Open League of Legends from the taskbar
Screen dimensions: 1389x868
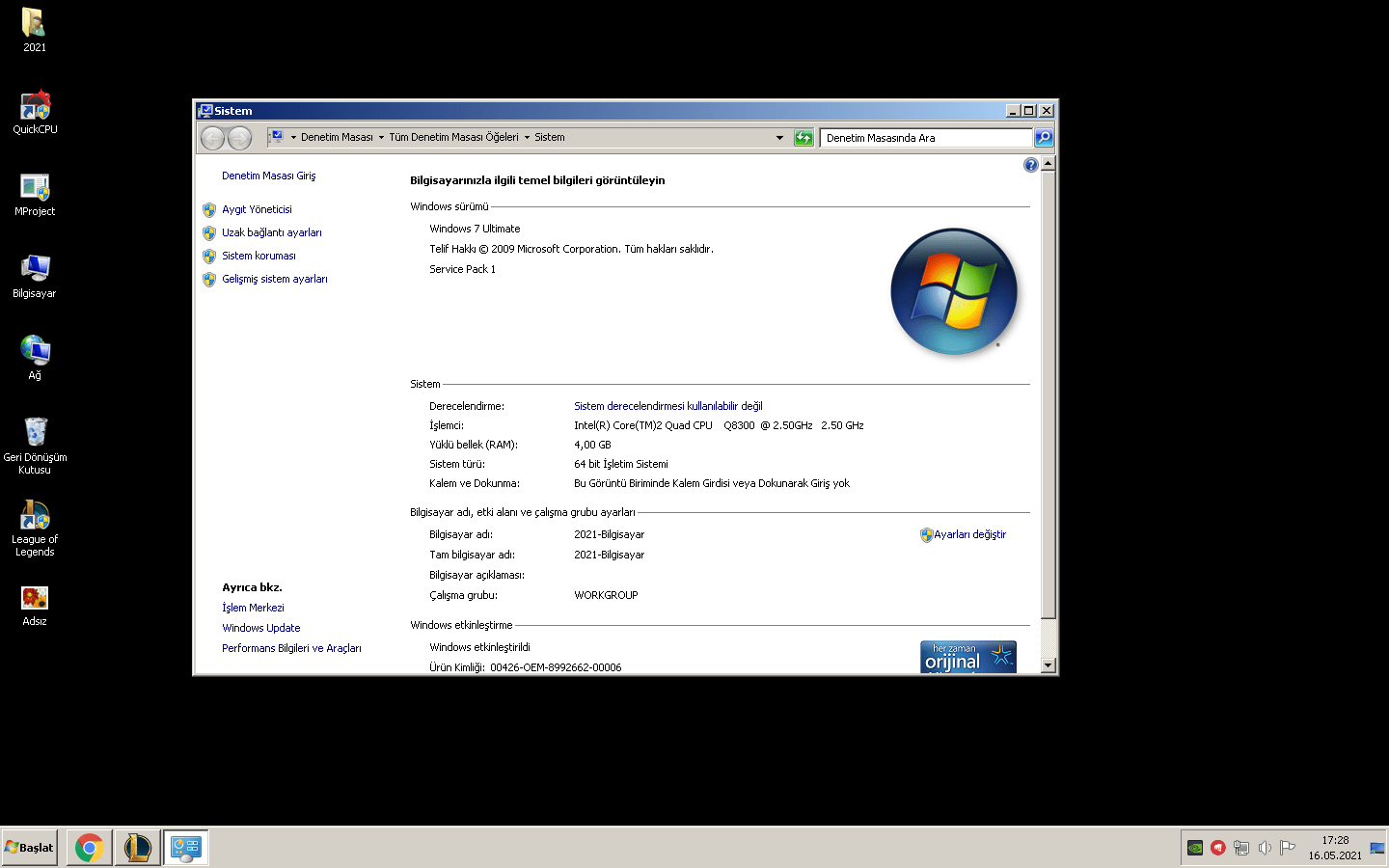point(137,848)
